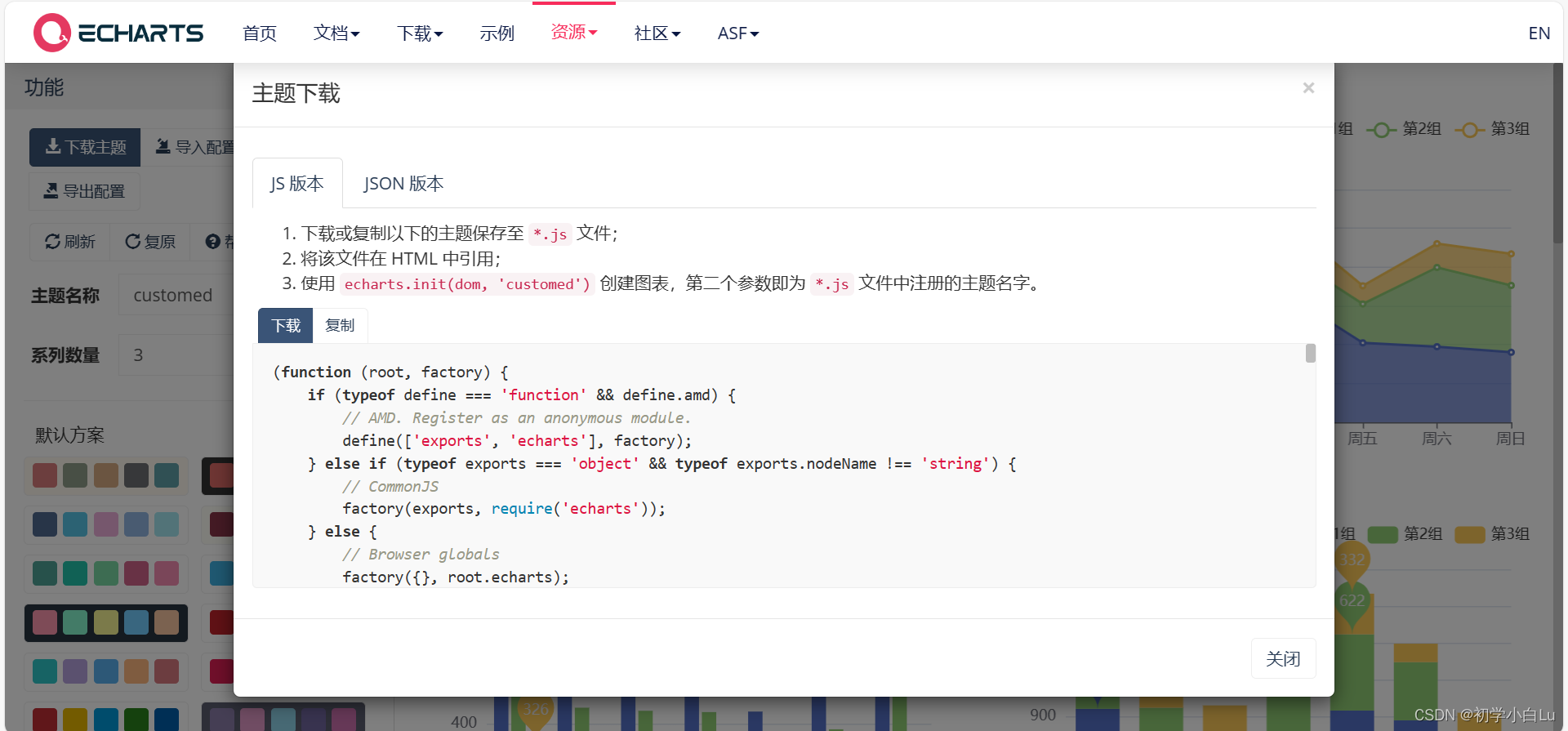This screenshot has width=1568, height=731.
Task: Click the ECharts logo
Action: (x=118, y=33)
